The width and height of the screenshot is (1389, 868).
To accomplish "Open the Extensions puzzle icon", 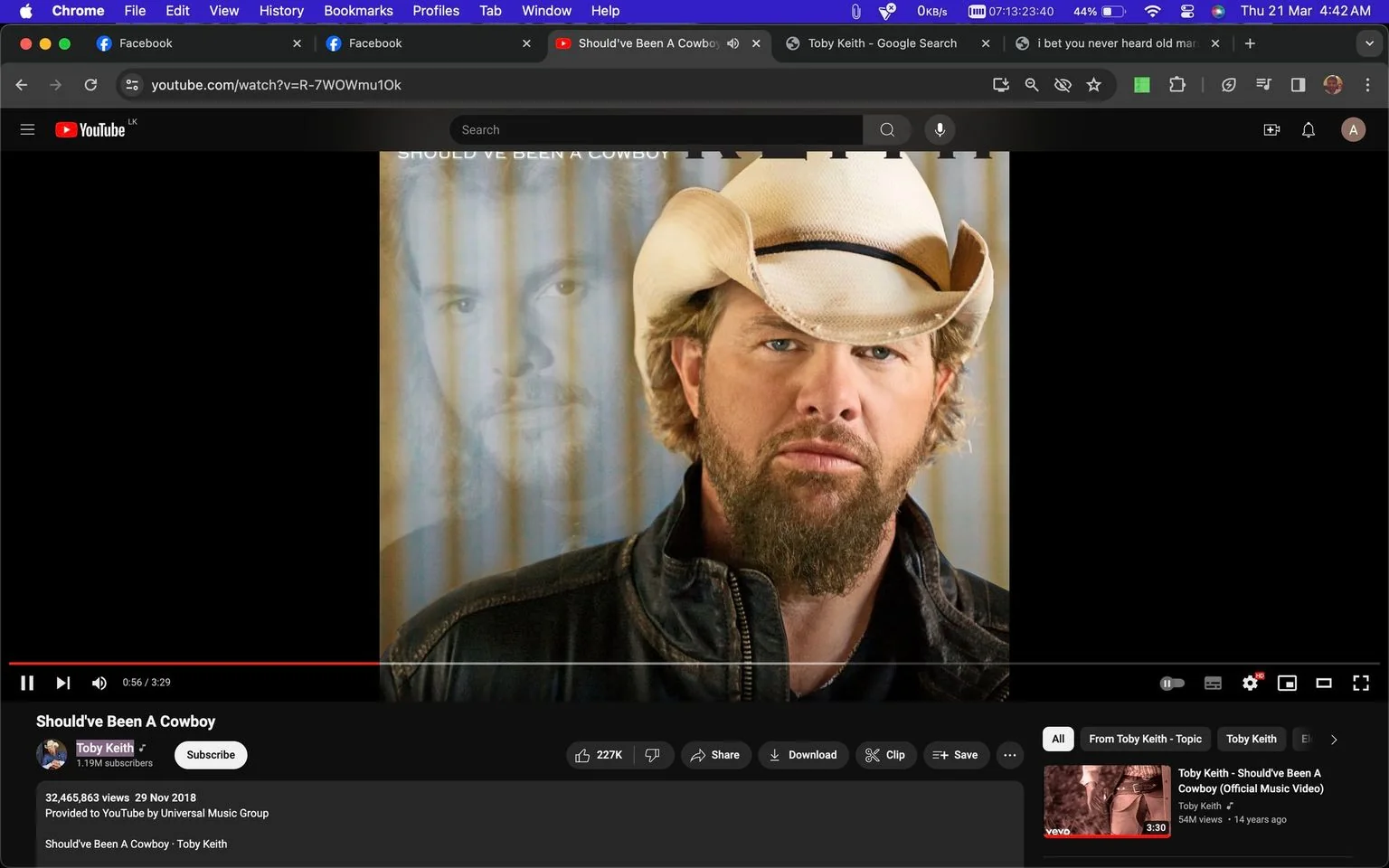I will pos(1176,85).
